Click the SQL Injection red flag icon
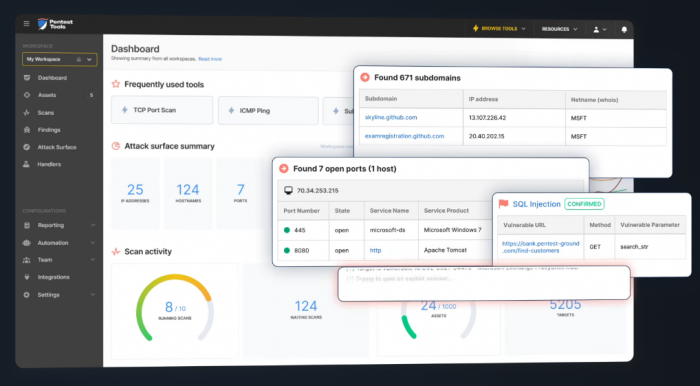This screenshot has height=386, width=700. [503, 204]
